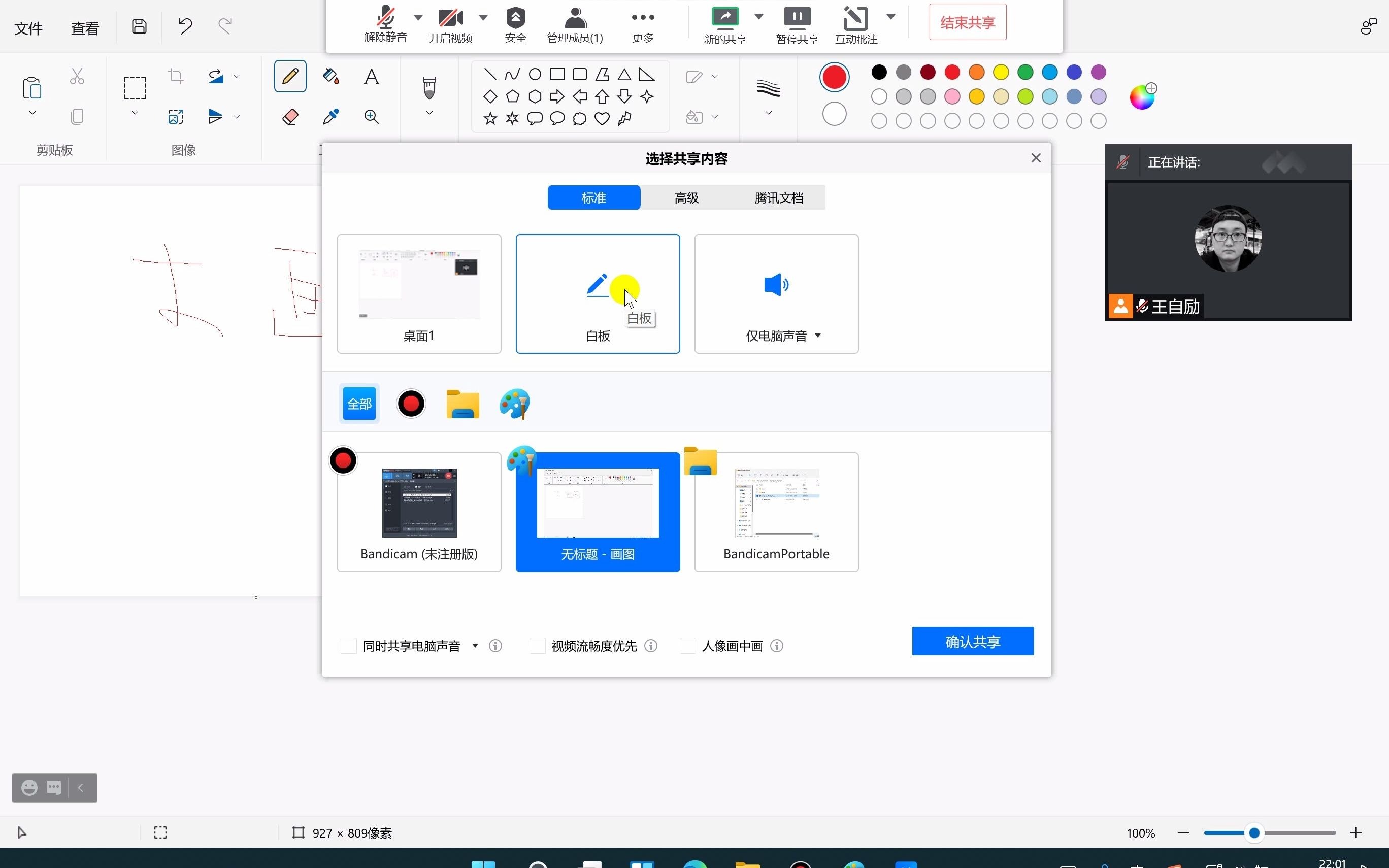Click the Unmute microphone icon
Image resolution: width=1389 pixels, height=868 pixels.
point(385,18)
